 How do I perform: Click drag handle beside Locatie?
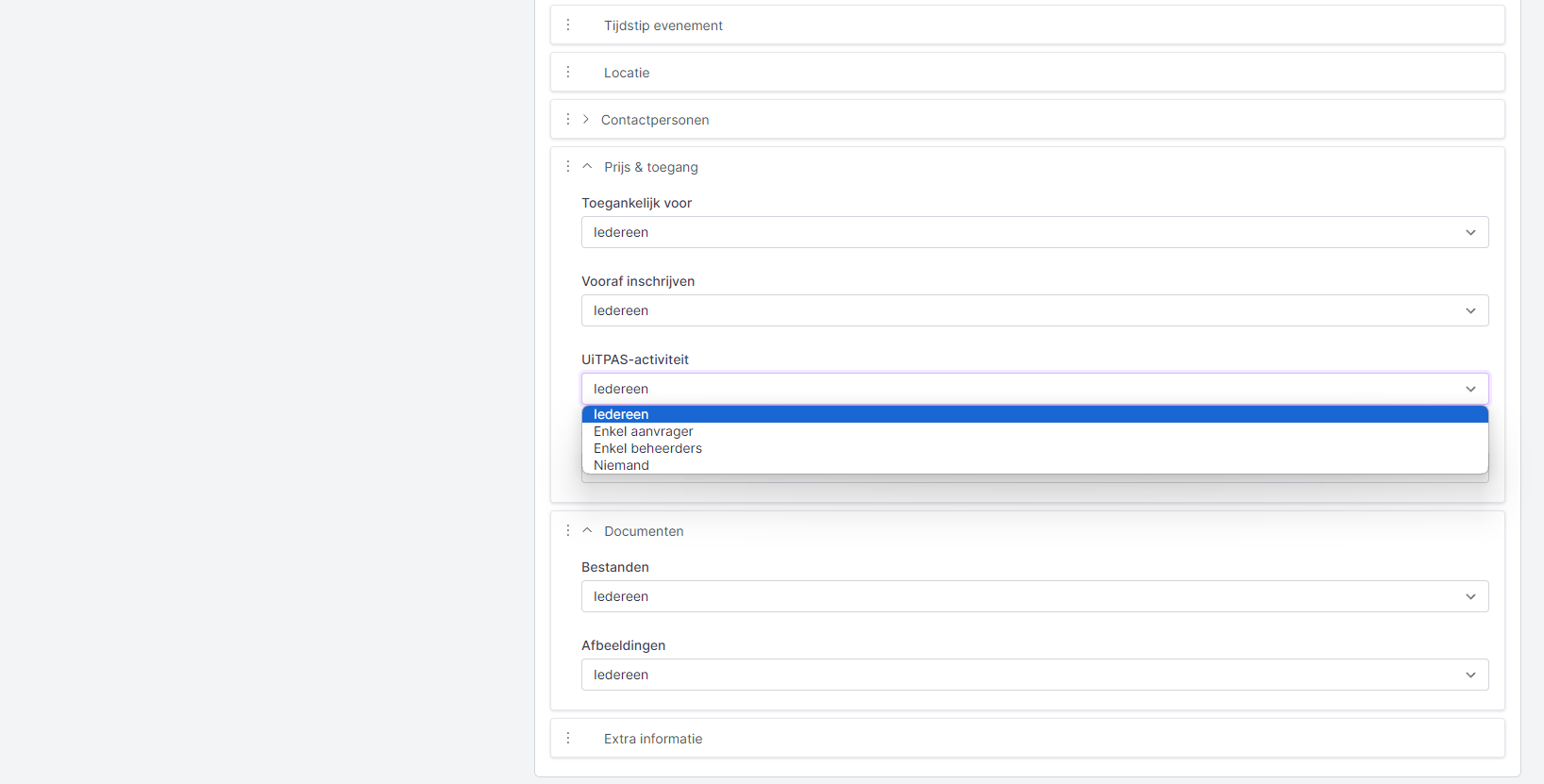coord(568,73)
